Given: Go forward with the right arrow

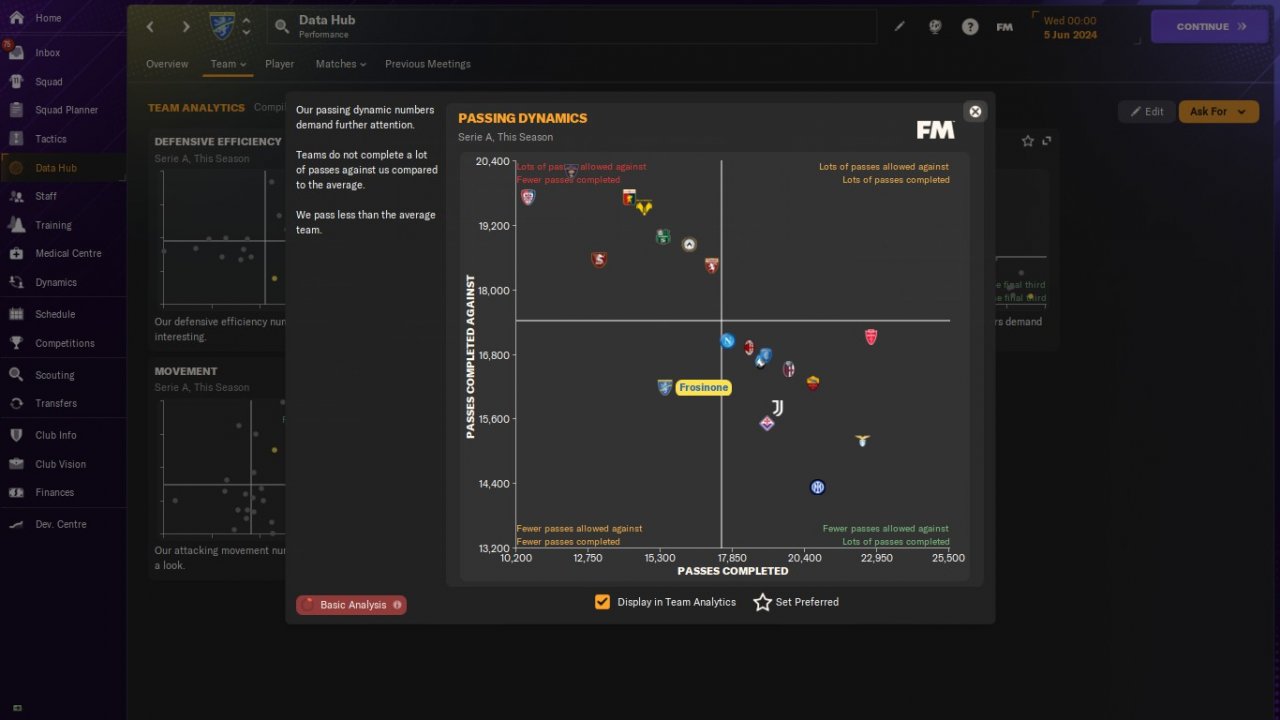Looking at the screenshot, I should tap(185, 27).
